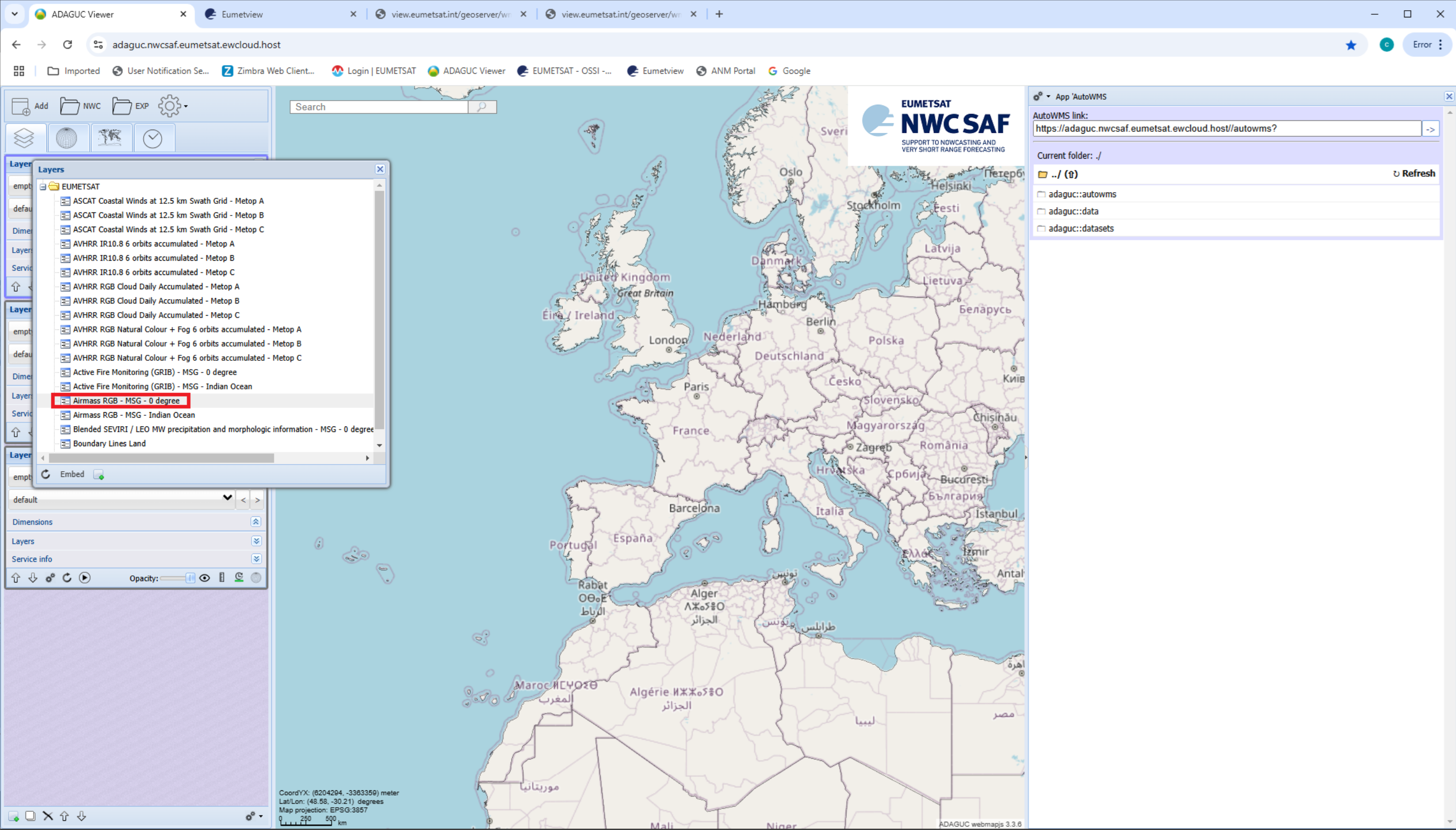Toggle the legend ruler icon
The height and width of the screenshot is (830, 1456).
click(x=221, y=578)
